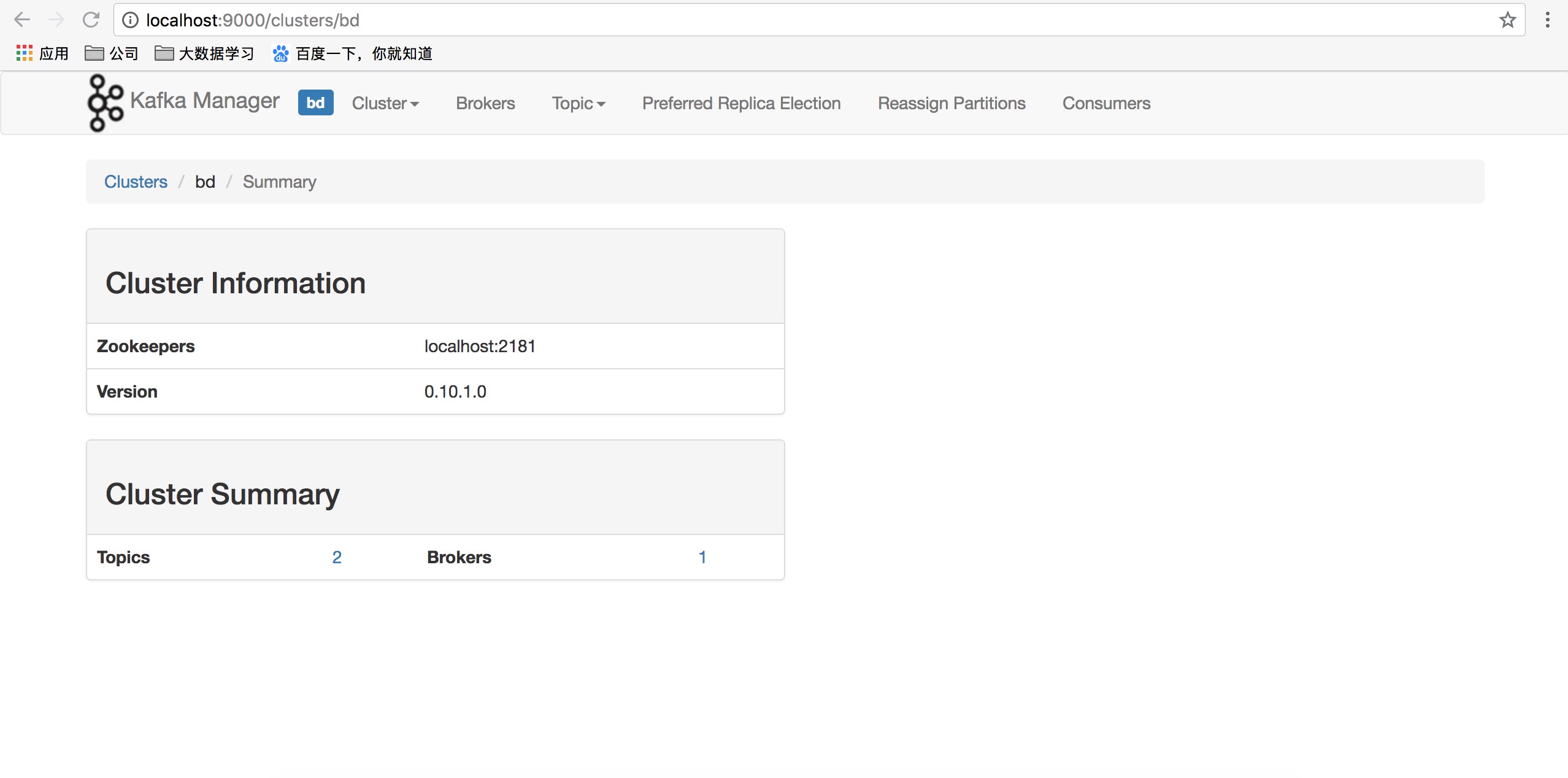Bookmark page with the star icon
The image size is (1568, 778).
click(x=1507, y=20)
